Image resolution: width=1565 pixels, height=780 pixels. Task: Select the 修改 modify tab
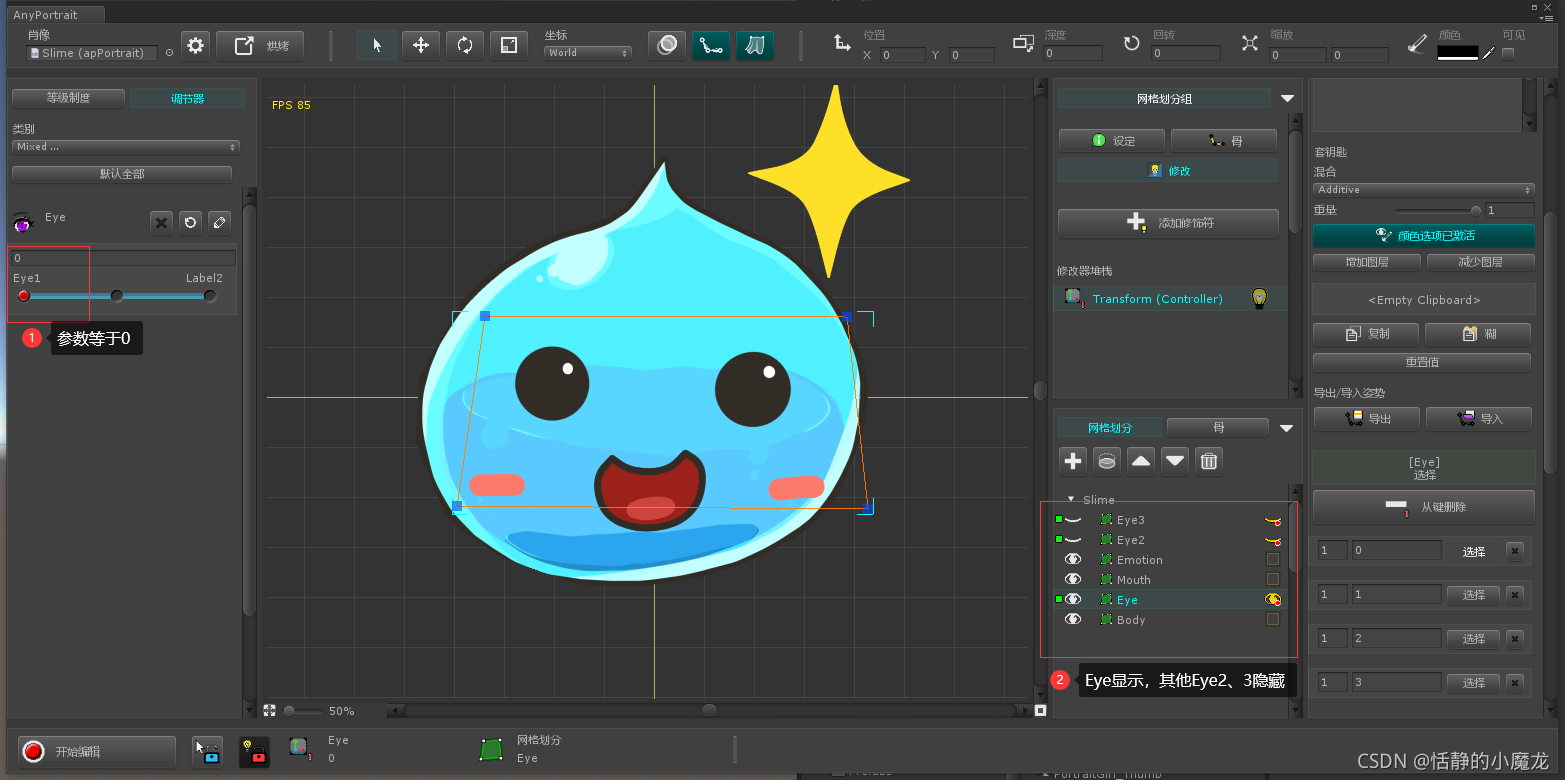[1168, 171]
